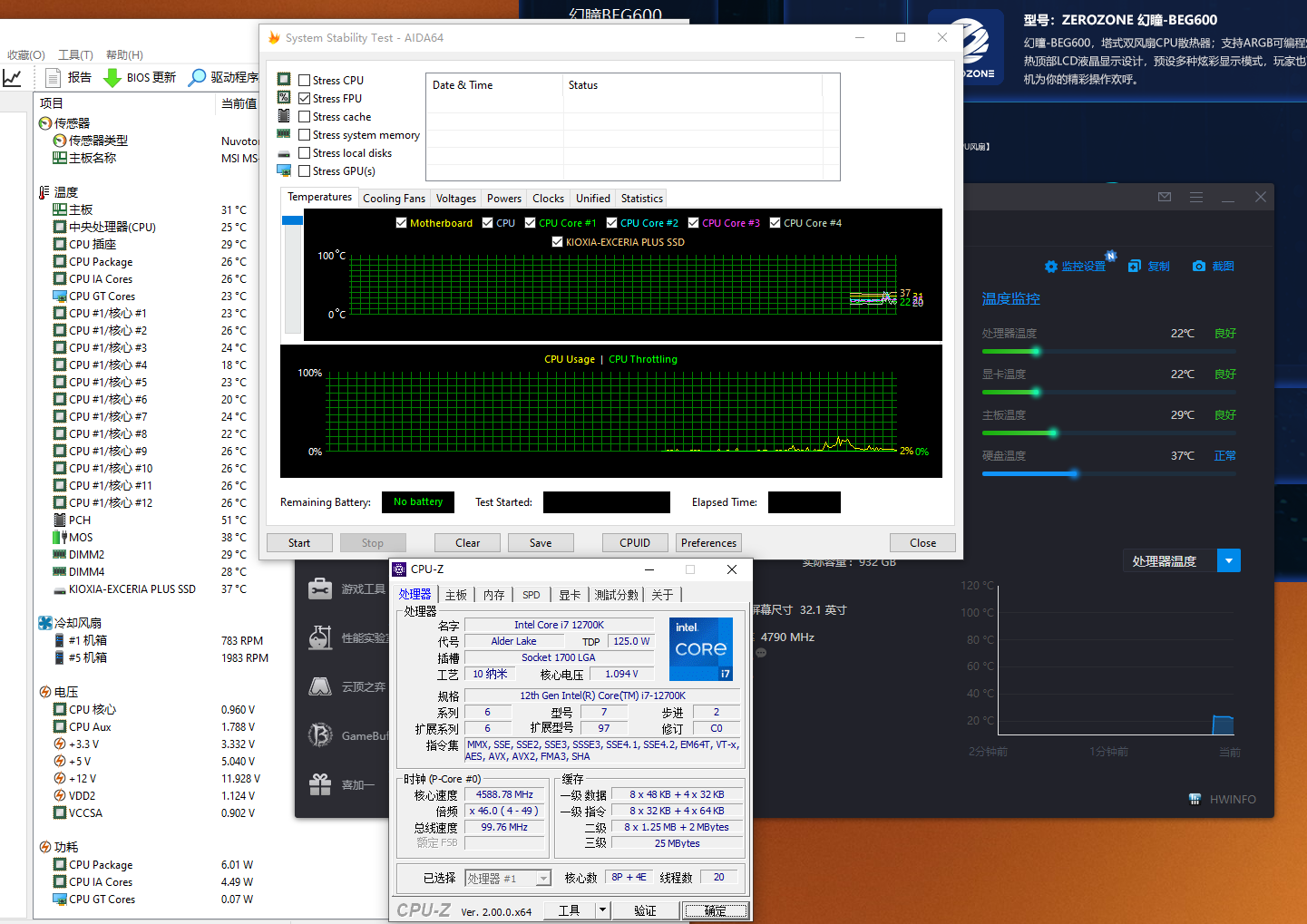Enable Stress local disks checkbox
This screenshot has height=924, width=1307.
pyautogui.click(x=305, y=153)
